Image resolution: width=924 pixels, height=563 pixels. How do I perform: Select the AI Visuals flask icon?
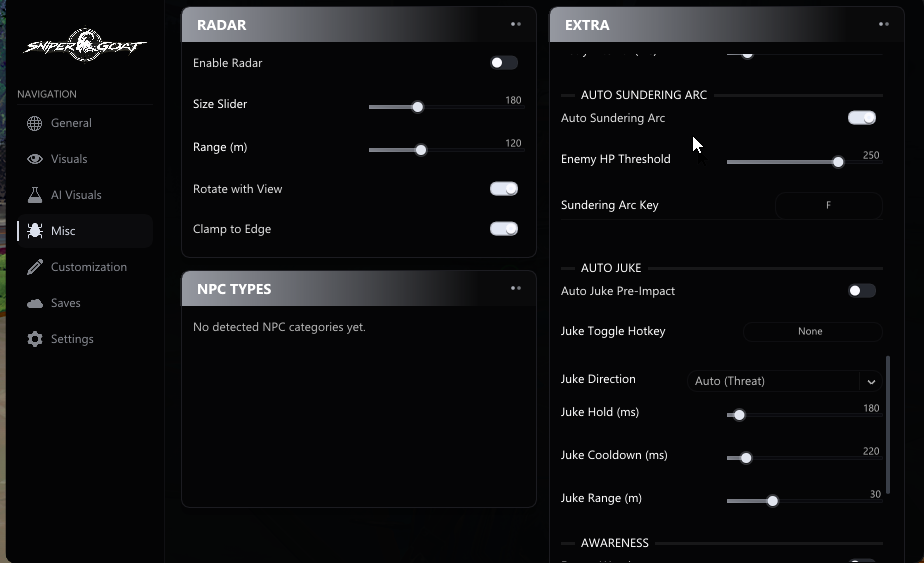click(x=34, y=195)
